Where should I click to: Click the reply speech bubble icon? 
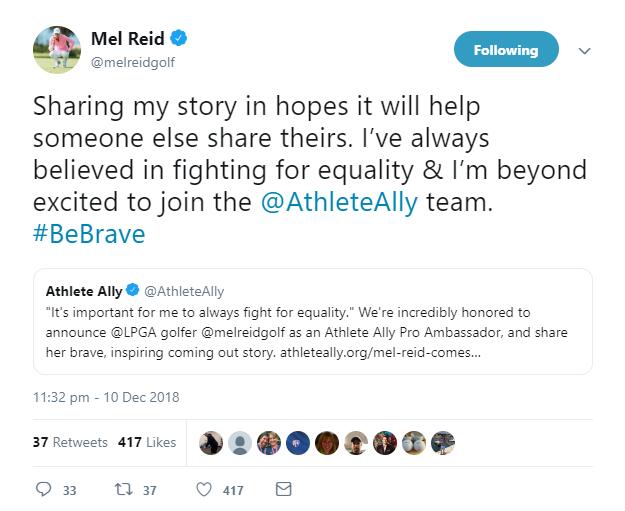click(43, 490)
